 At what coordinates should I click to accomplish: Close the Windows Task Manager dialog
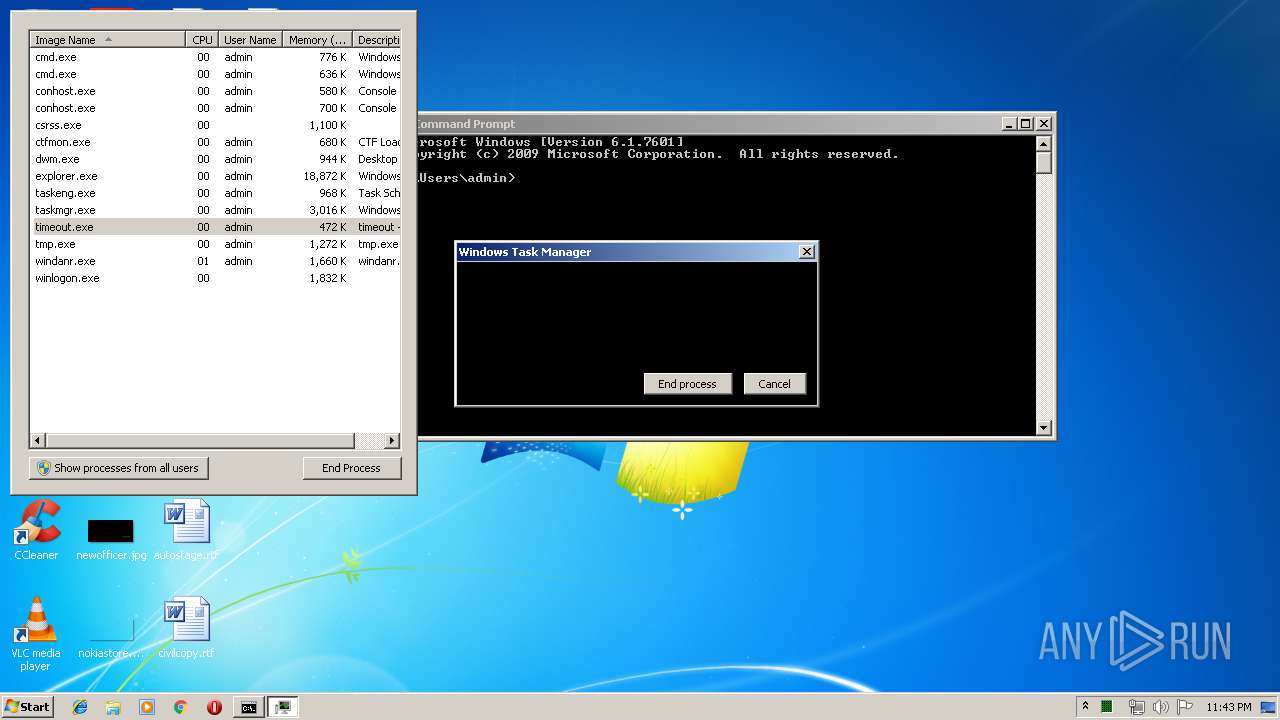click(807, 252)
